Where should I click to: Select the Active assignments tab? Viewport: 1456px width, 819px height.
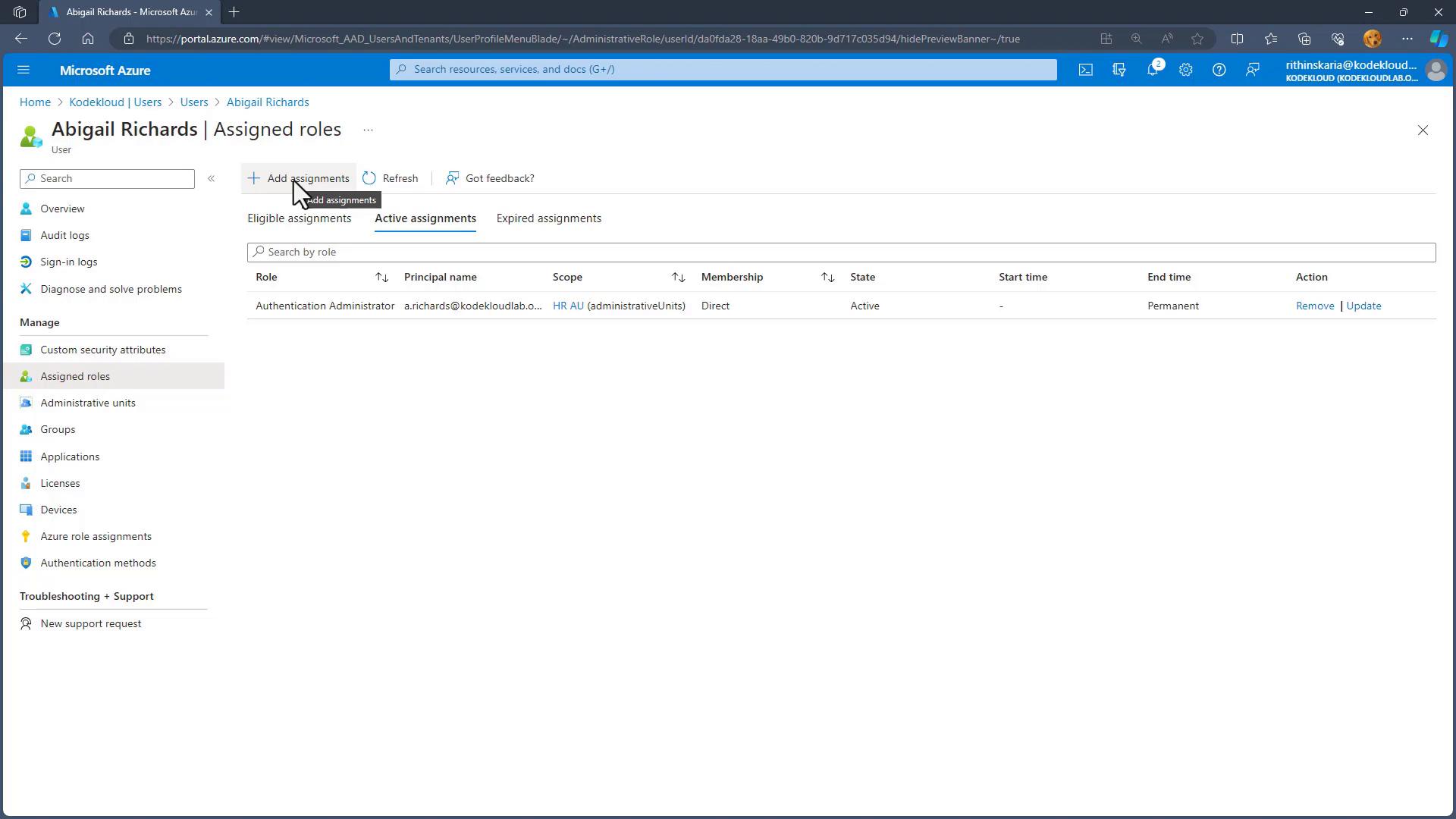click(425, 218)
